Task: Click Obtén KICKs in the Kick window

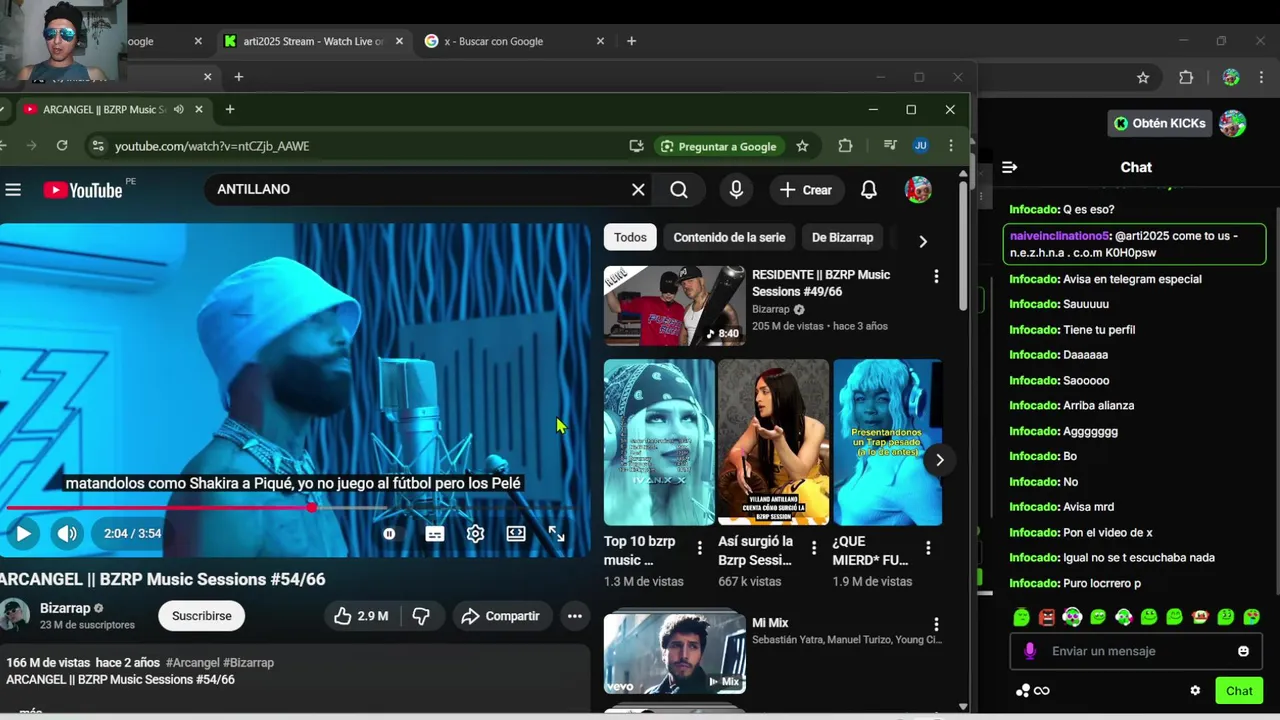Action: (1160, 123)
